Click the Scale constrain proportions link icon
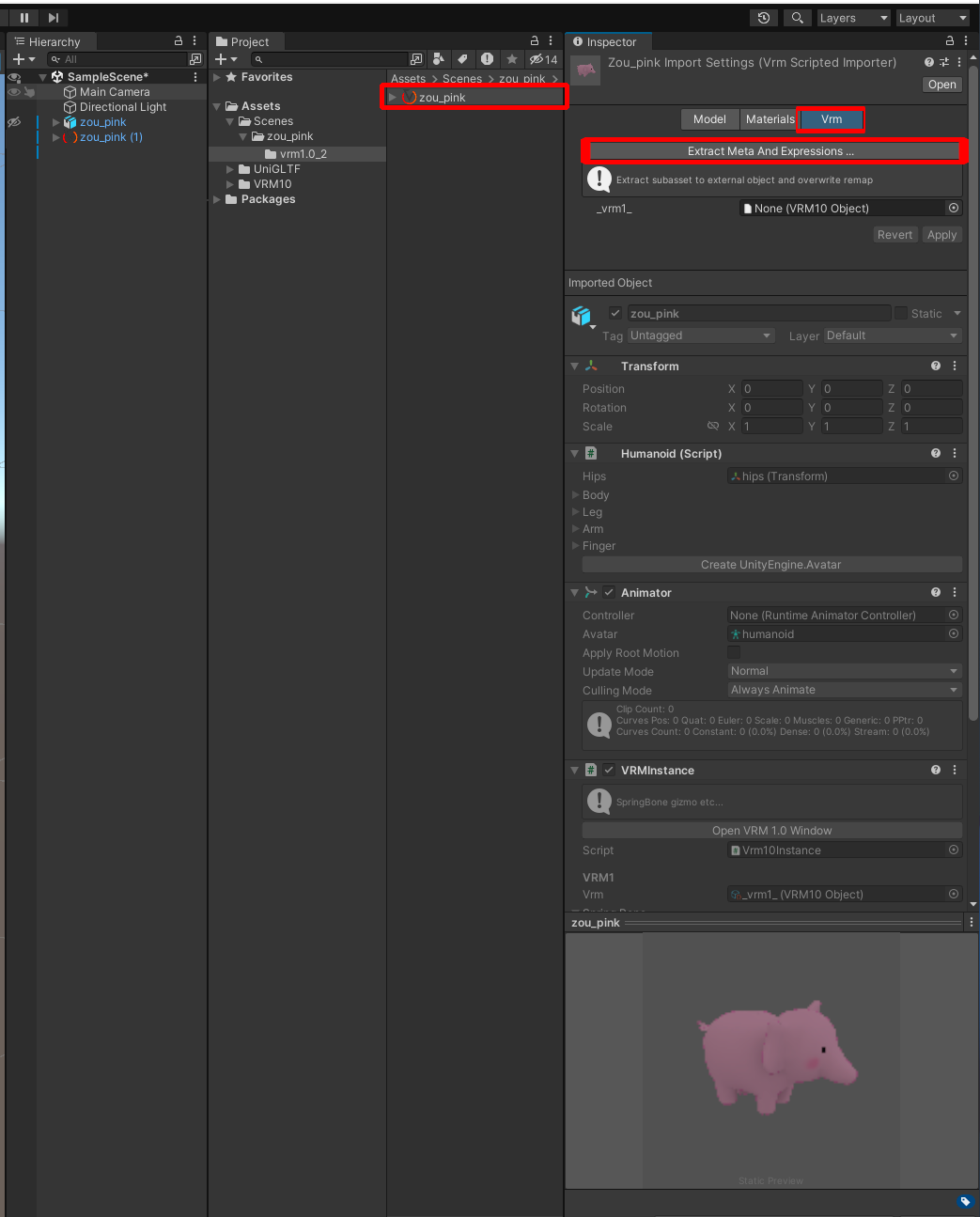980x1217 pixels. 713,427
